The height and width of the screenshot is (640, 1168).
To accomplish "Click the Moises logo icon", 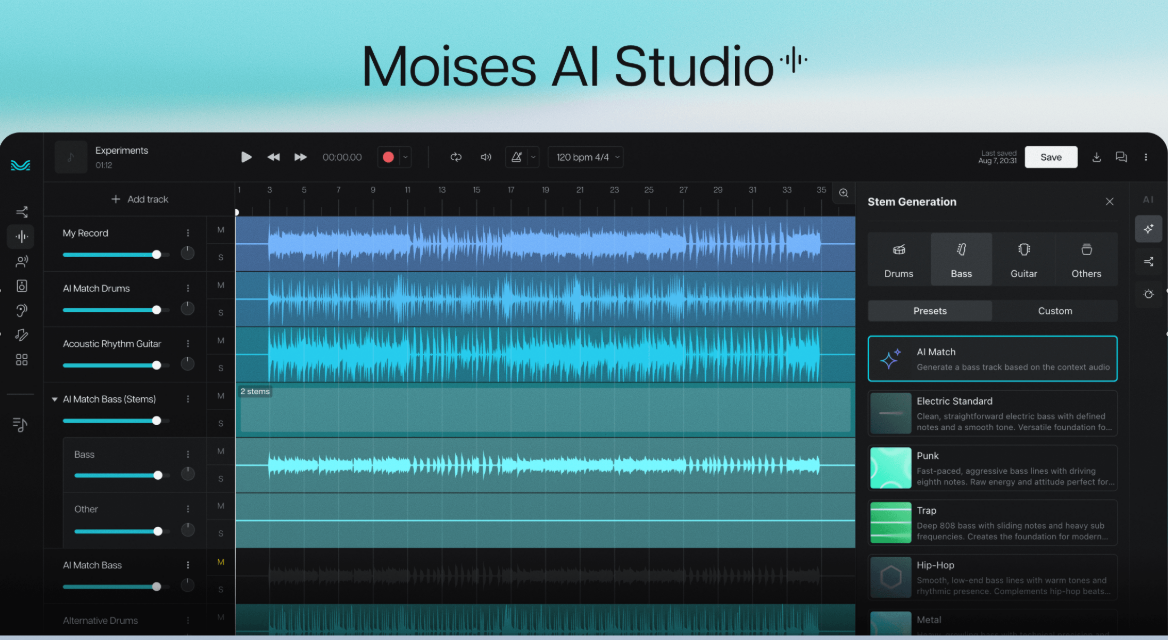I will 21,165.
